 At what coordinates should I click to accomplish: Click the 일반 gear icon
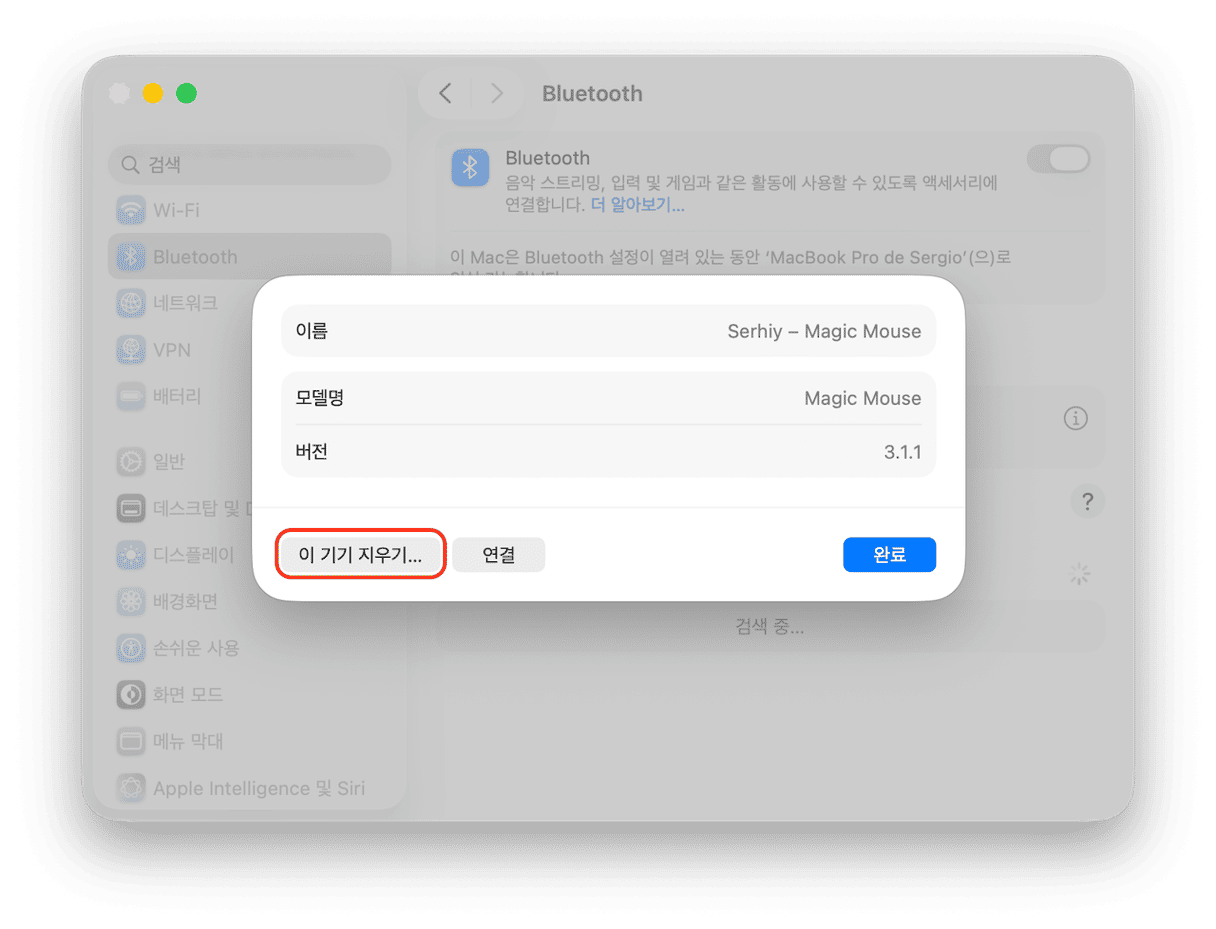pos(131,462)
